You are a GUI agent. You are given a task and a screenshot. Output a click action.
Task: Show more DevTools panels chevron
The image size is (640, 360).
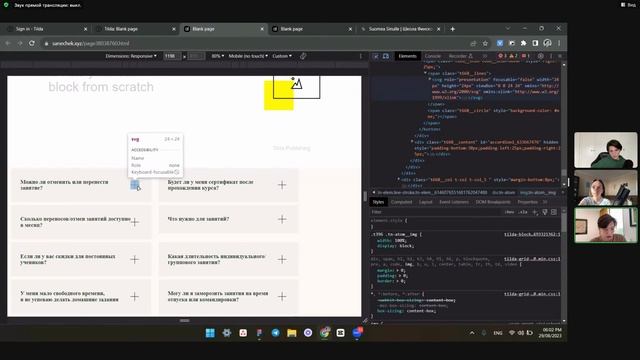485,56
